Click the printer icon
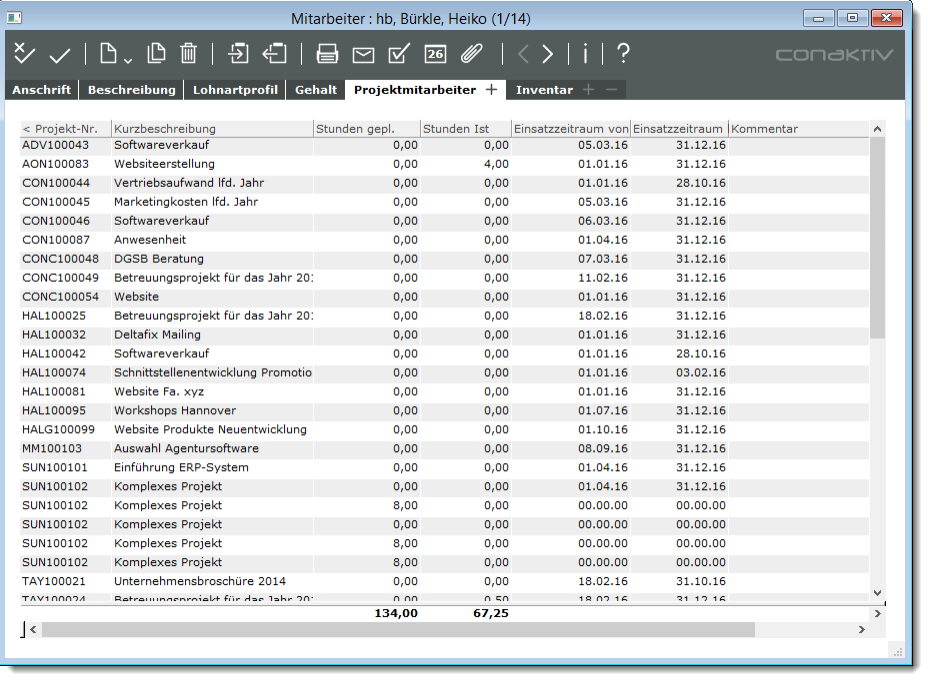This screenshot has height=681, width=928. (x=328, y=54)
